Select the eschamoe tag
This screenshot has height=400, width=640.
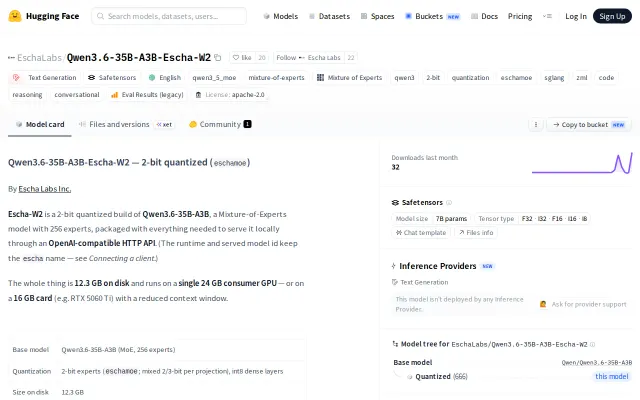pyautogui.click(x=516, y=78)
